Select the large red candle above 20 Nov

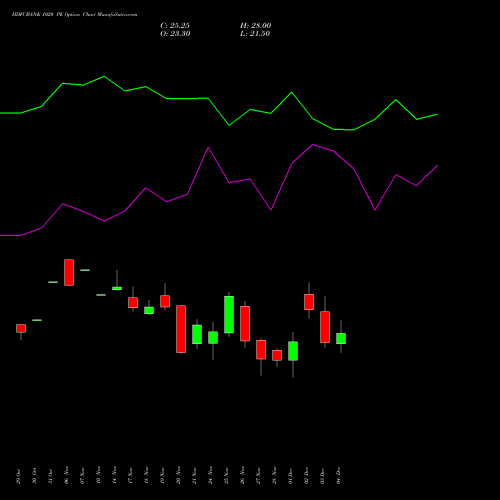[181, 329]
